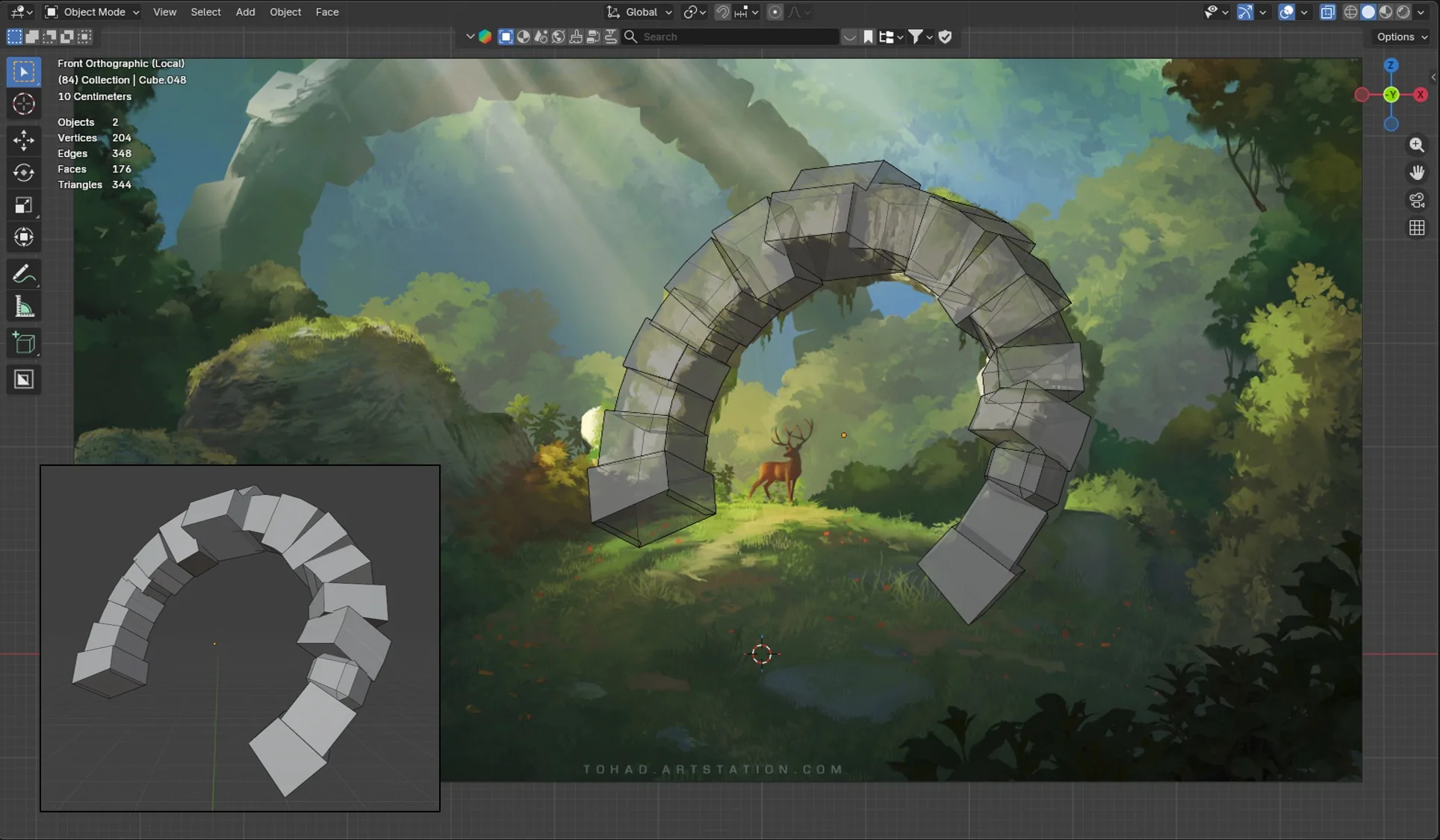1440x840 pixels.
Task: Toggle X-ray mode
Action: click(x=1327, y=12)
